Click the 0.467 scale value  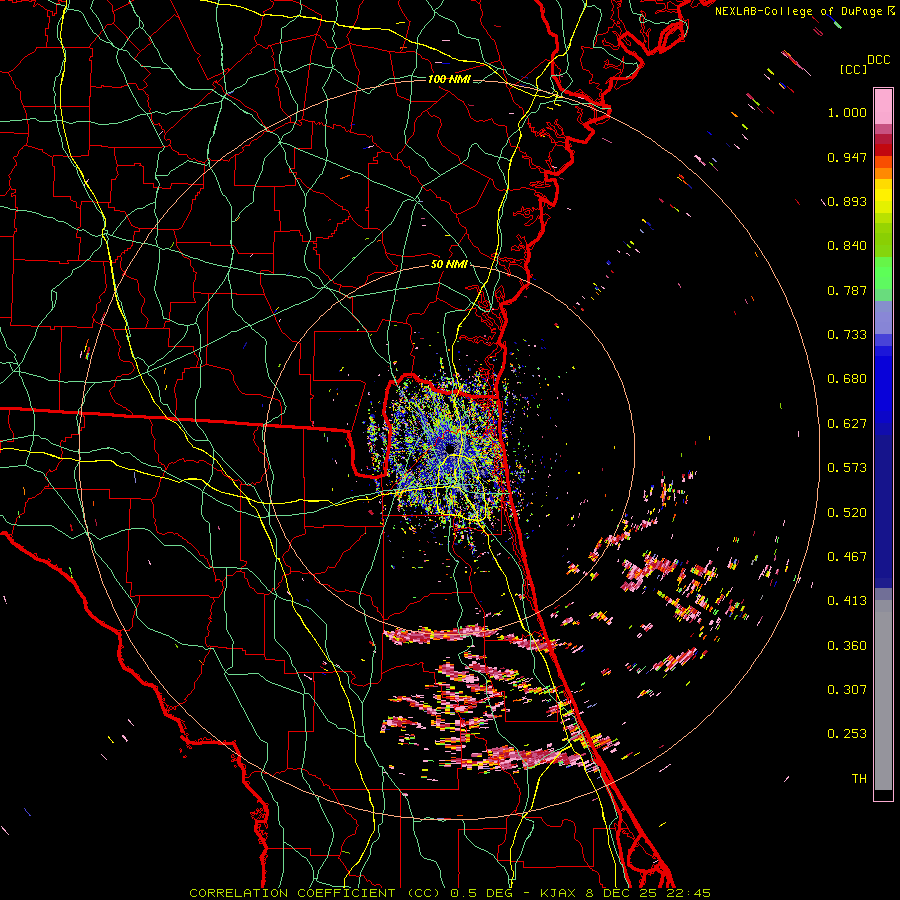(847, 557)
